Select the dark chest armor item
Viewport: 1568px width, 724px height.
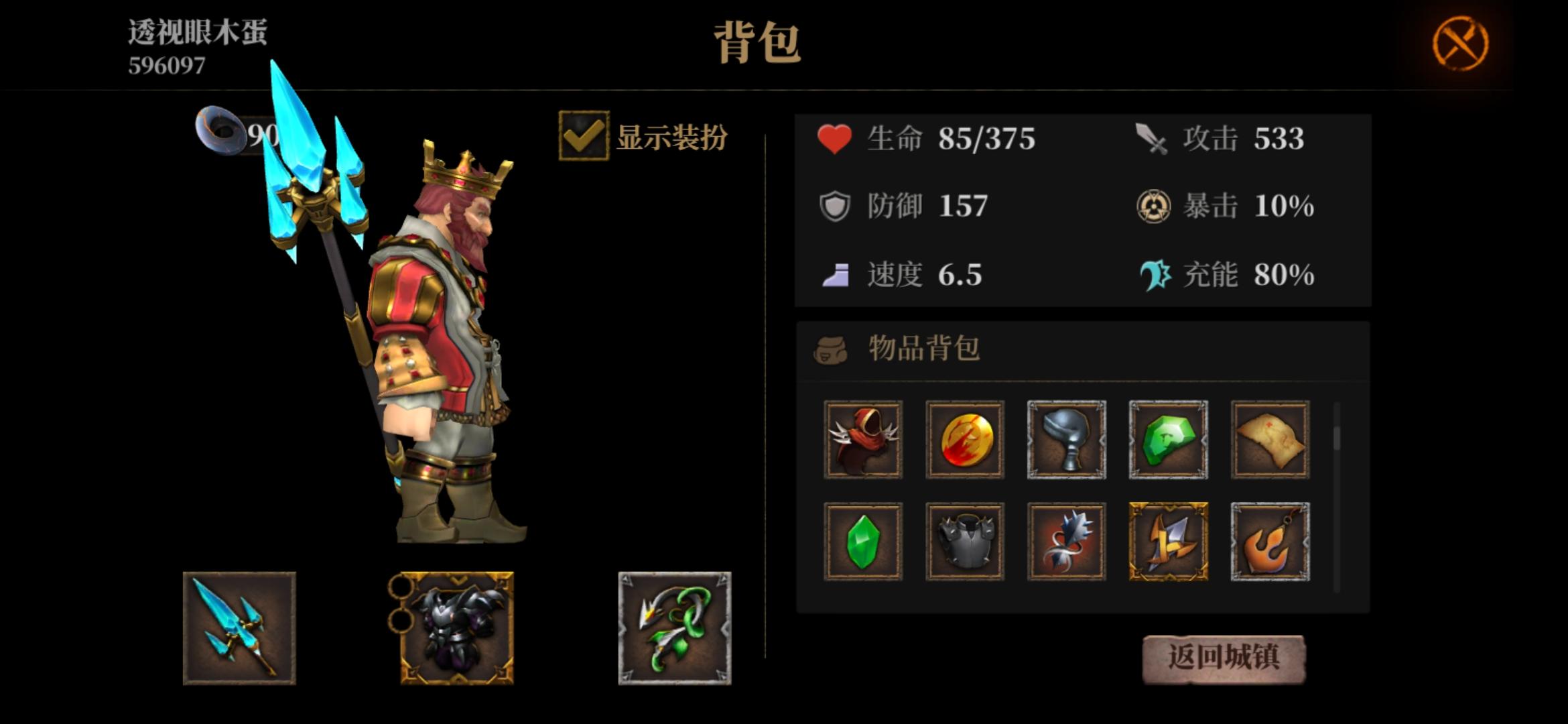pos(965,542)
